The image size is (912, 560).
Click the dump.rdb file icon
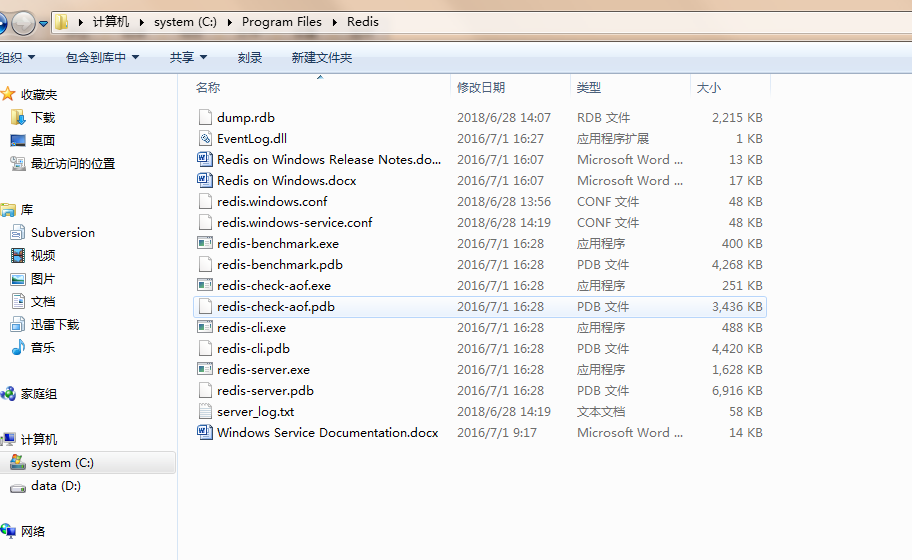coord(205,117)
